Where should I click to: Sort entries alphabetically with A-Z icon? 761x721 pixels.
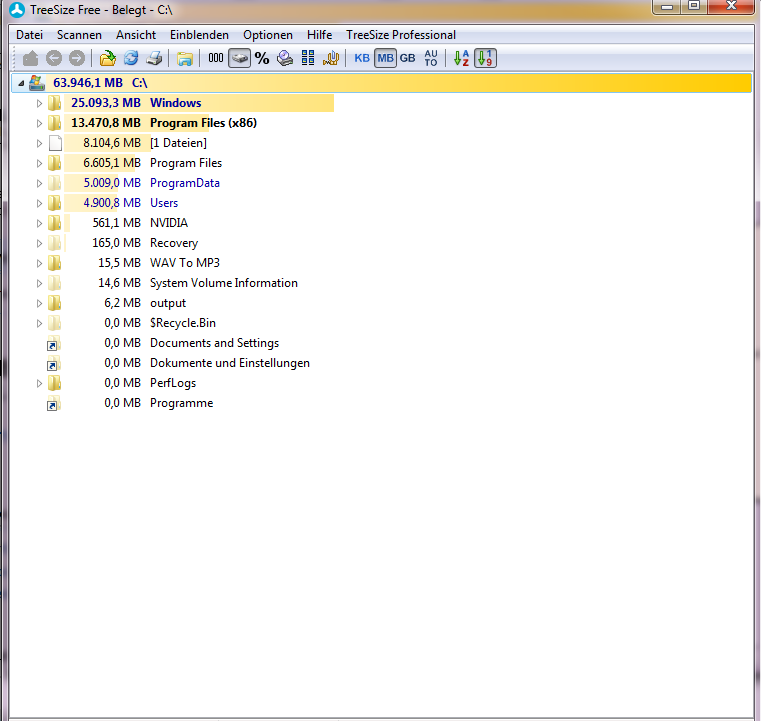click(x=461, y=58)
